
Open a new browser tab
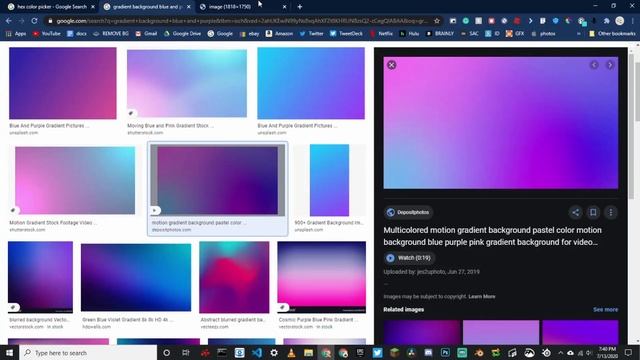[300, 7]
